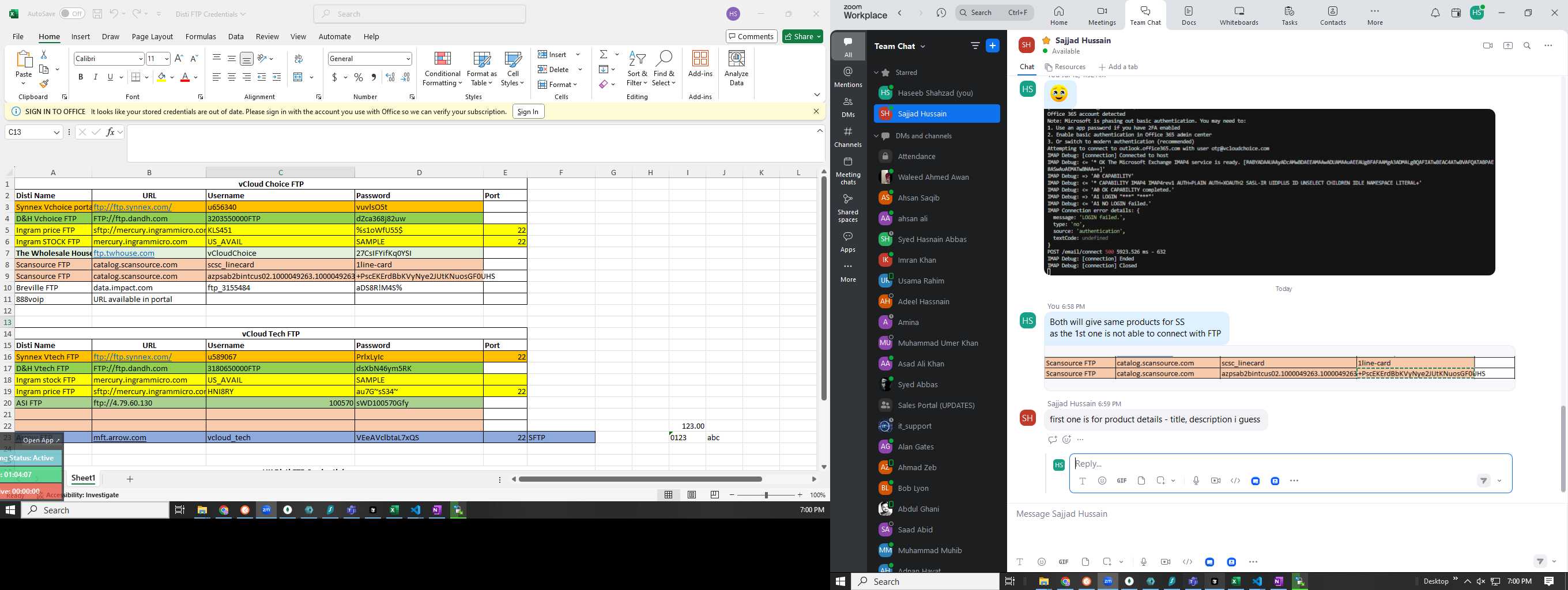Image resolution: width=1568 pixels, height=590 pixels.
Task: Click the Excel zoom slider handle
Action: (x=766, y=494)
